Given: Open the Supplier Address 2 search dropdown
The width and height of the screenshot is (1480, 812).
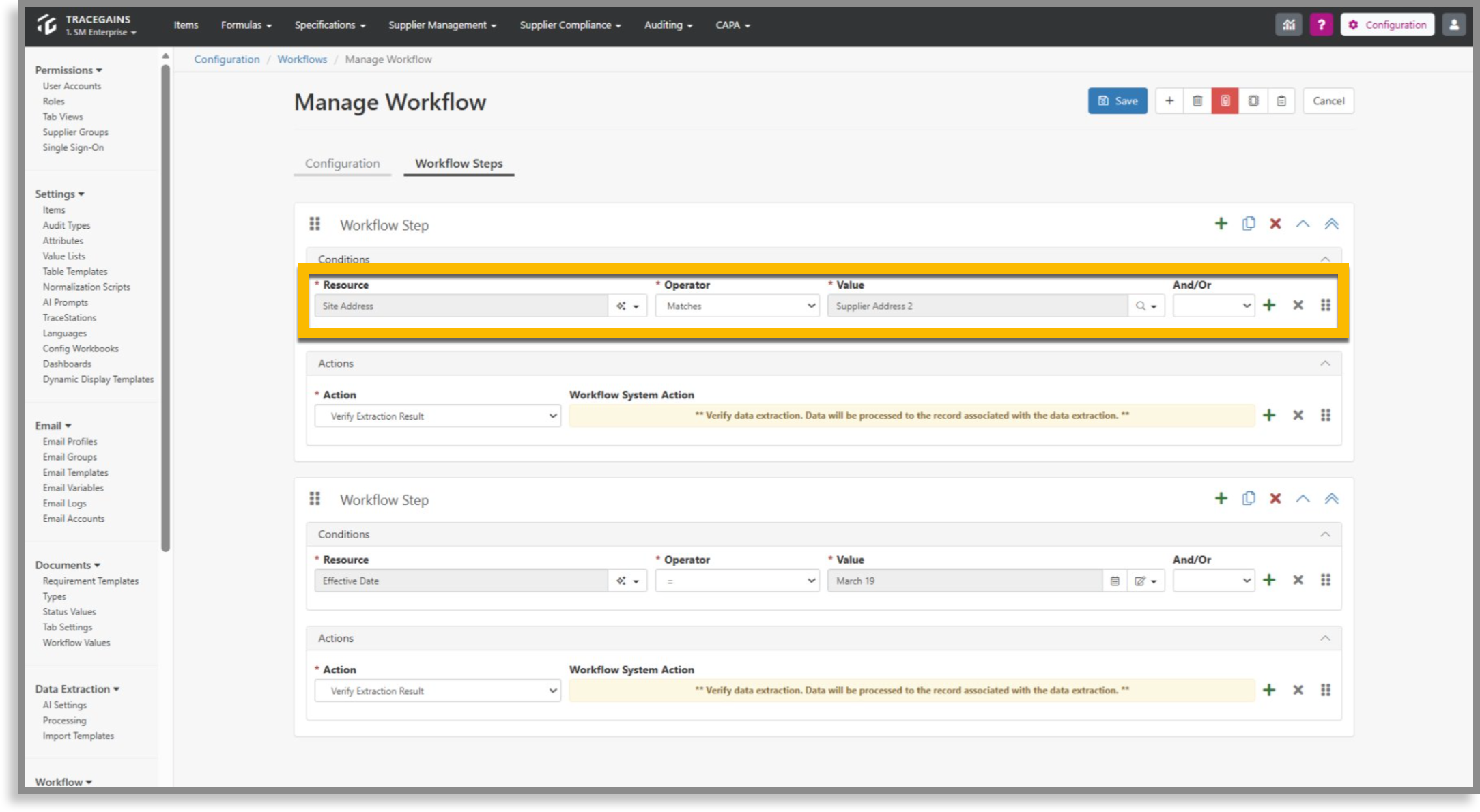Looking at the screenshot, I should [1146, 306].
